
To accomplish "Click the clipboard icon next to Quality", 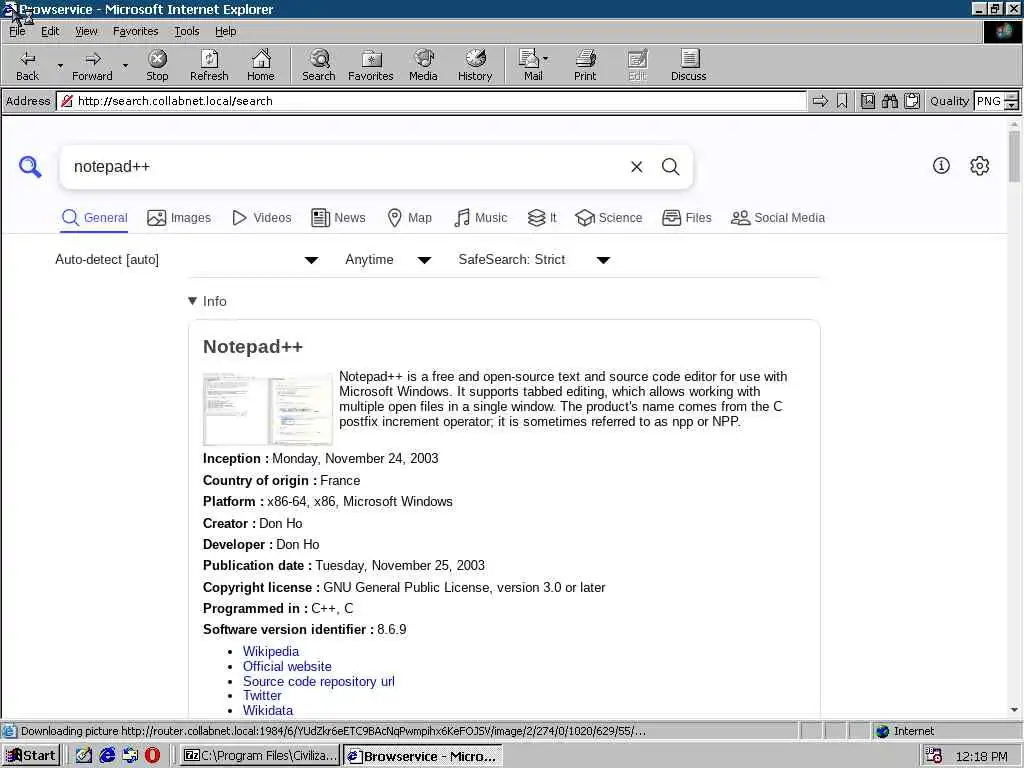I will click(x=912, y=101).
